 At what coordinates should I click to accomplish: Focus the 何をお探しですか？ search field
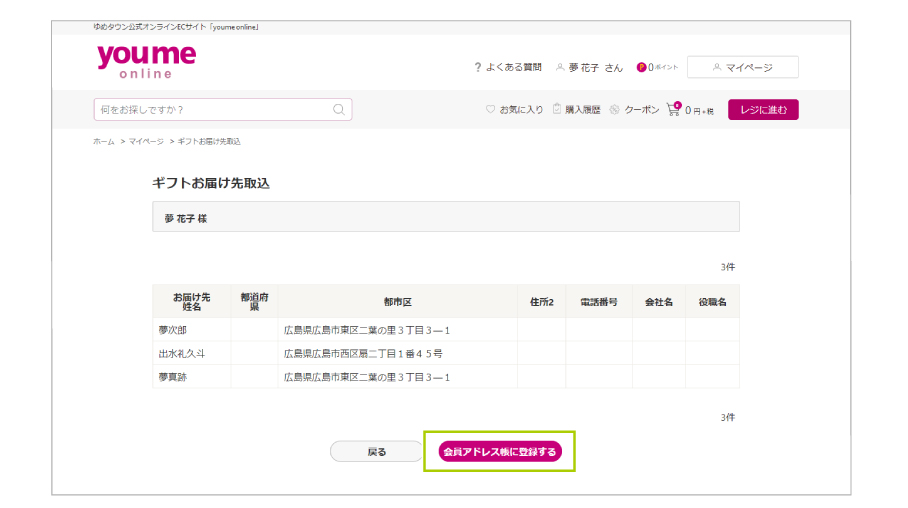coord(223,109)
